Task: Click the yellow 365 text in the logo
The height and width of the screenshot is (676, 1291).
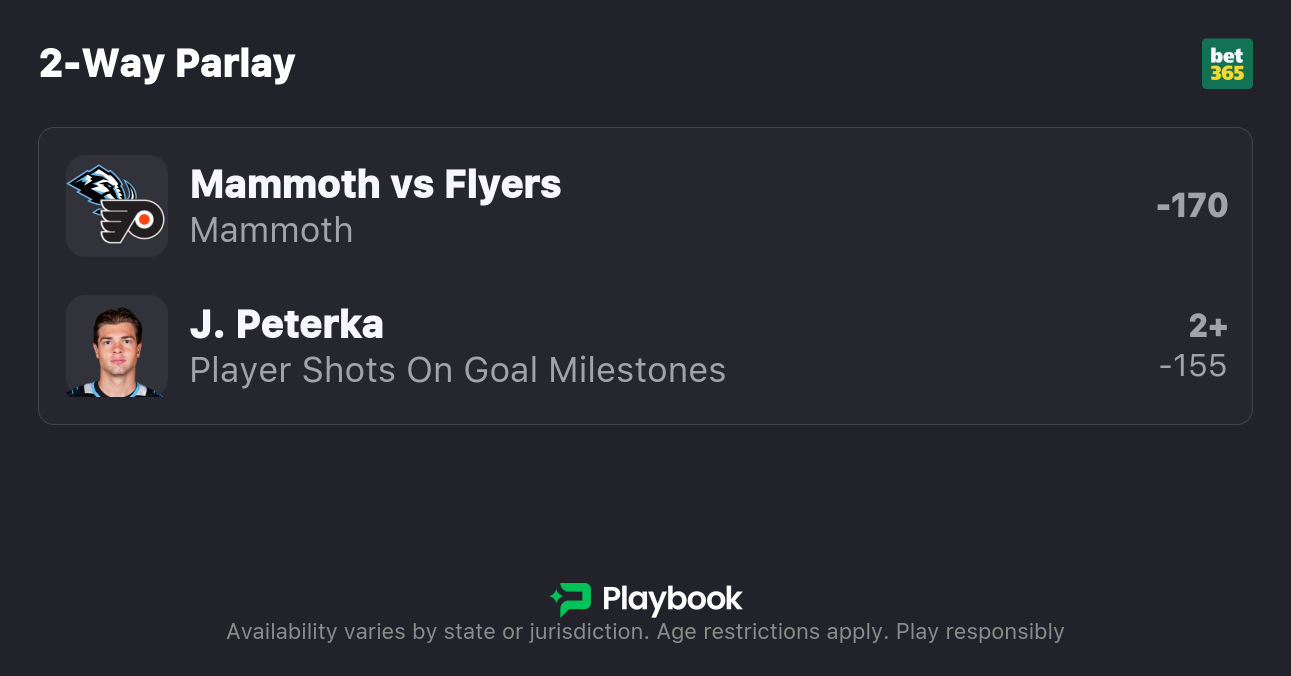Action: (1227, 73)
